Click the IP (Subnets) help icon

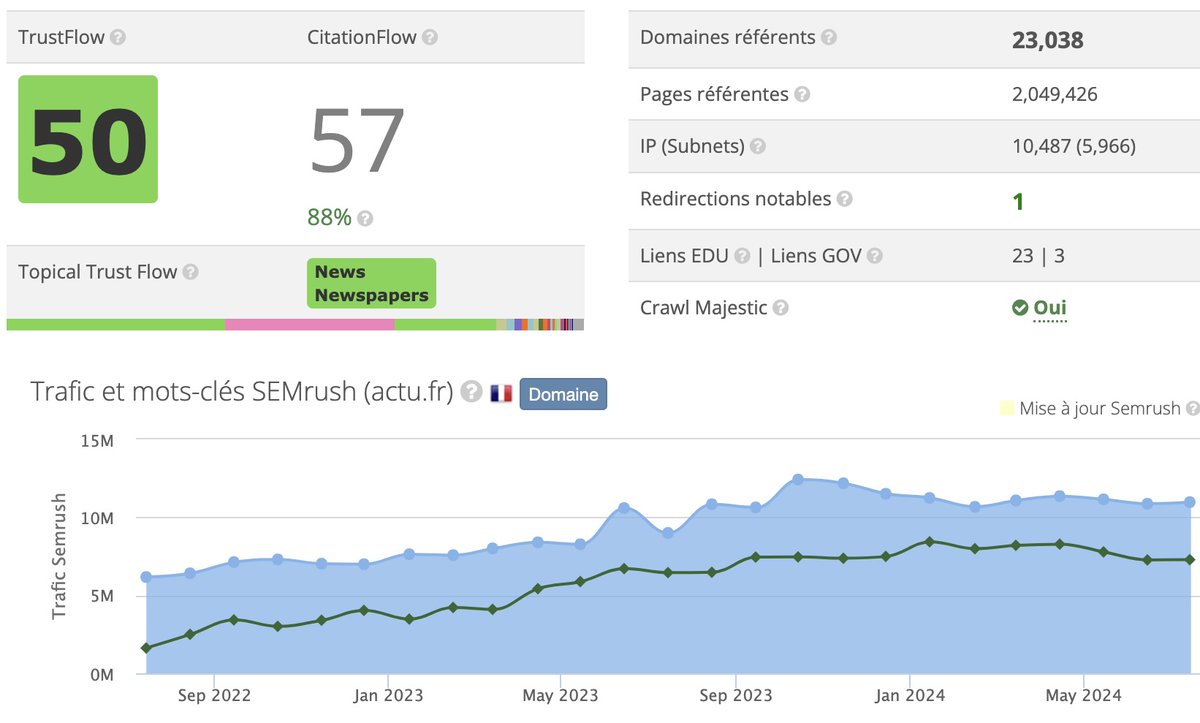click(x=760, y=146)
